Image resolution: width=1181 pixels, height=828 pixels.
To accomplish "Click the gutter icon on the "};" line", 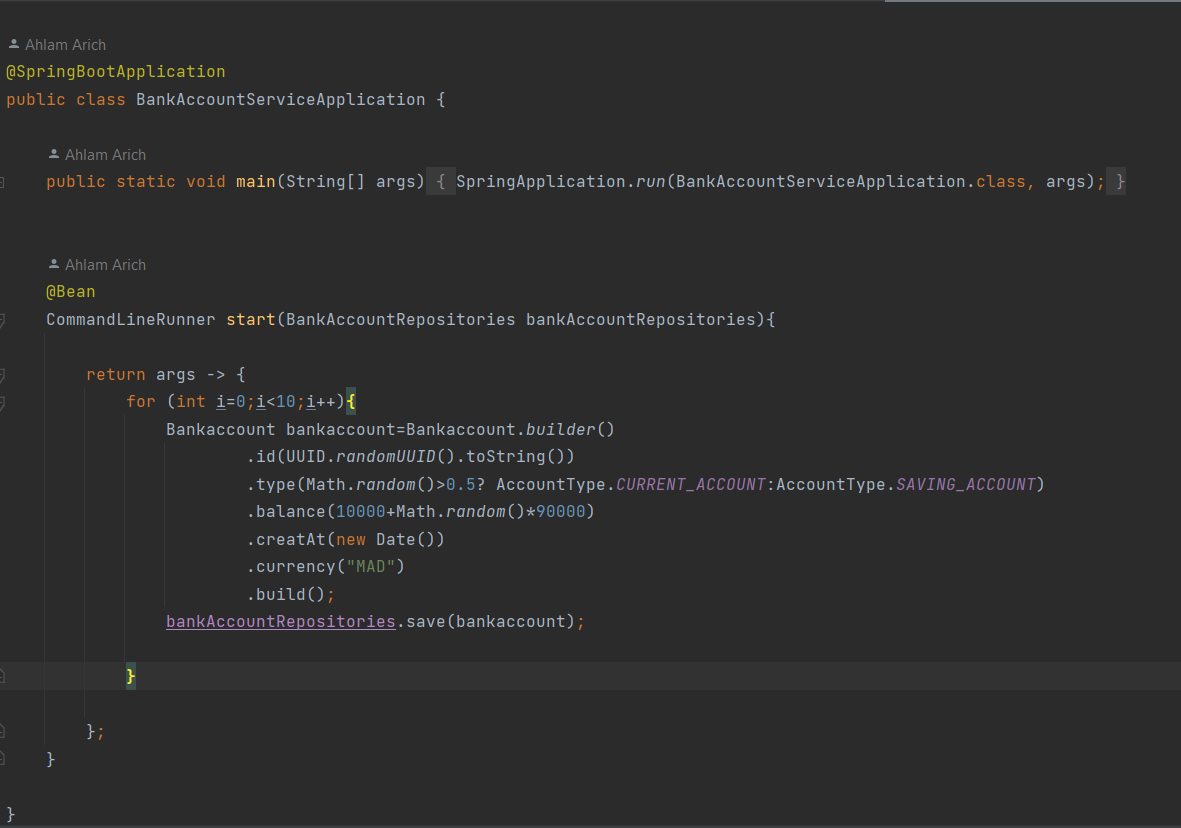I will 5,731.
